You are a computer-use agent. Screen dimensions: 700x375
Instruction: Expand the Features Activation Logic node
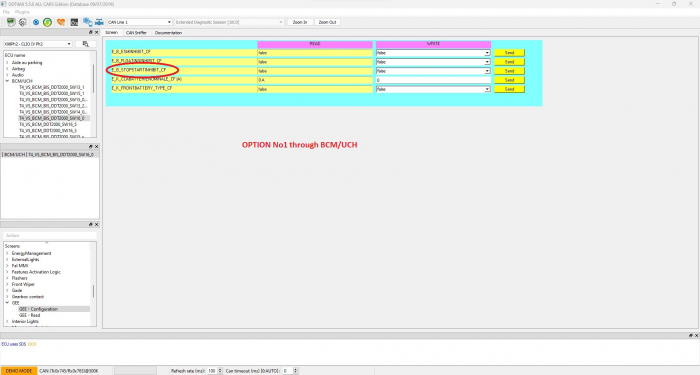(7, 272)
